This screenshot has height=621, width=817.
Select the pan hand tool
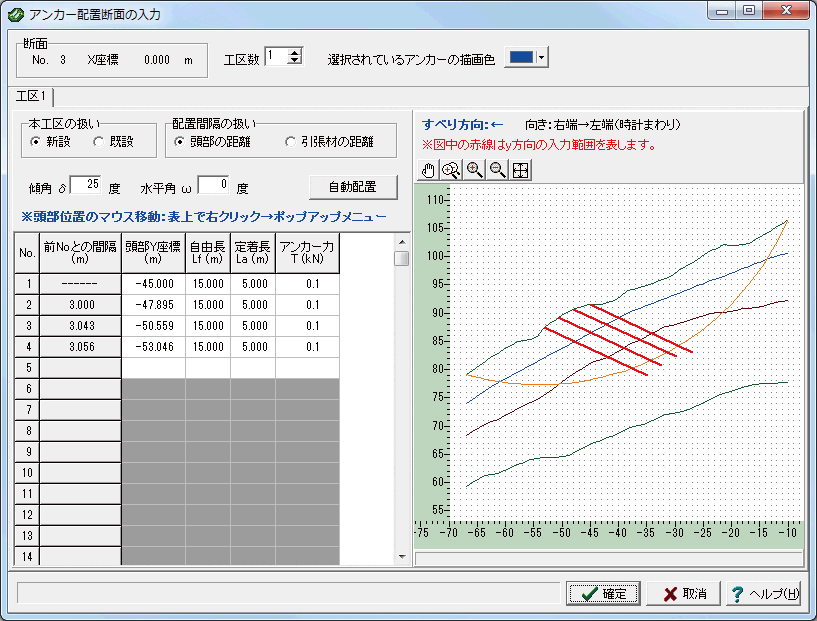pos(428,170)
